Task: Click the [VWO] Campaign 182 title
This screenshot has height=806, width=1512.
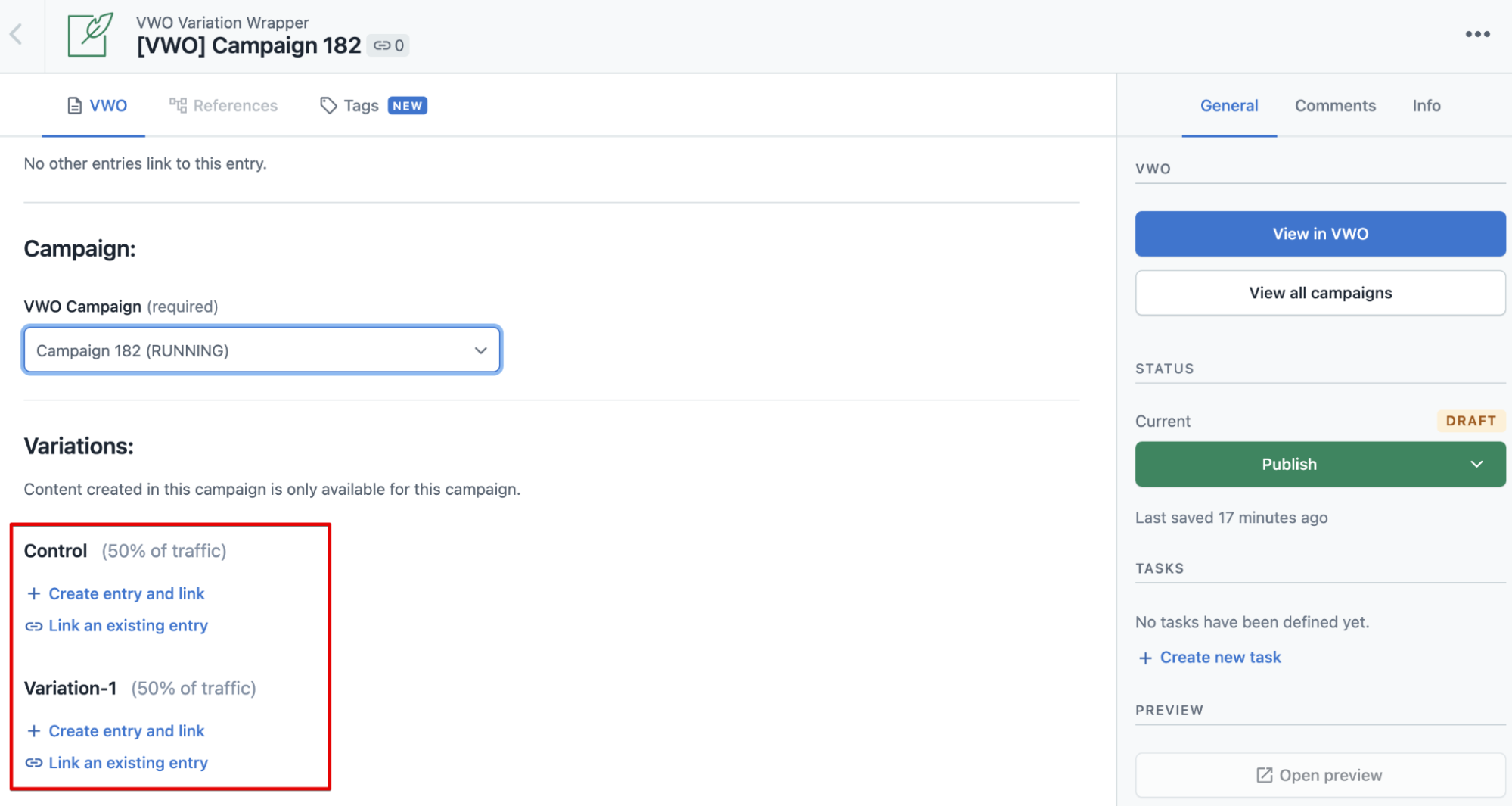Action: (249, 45)
